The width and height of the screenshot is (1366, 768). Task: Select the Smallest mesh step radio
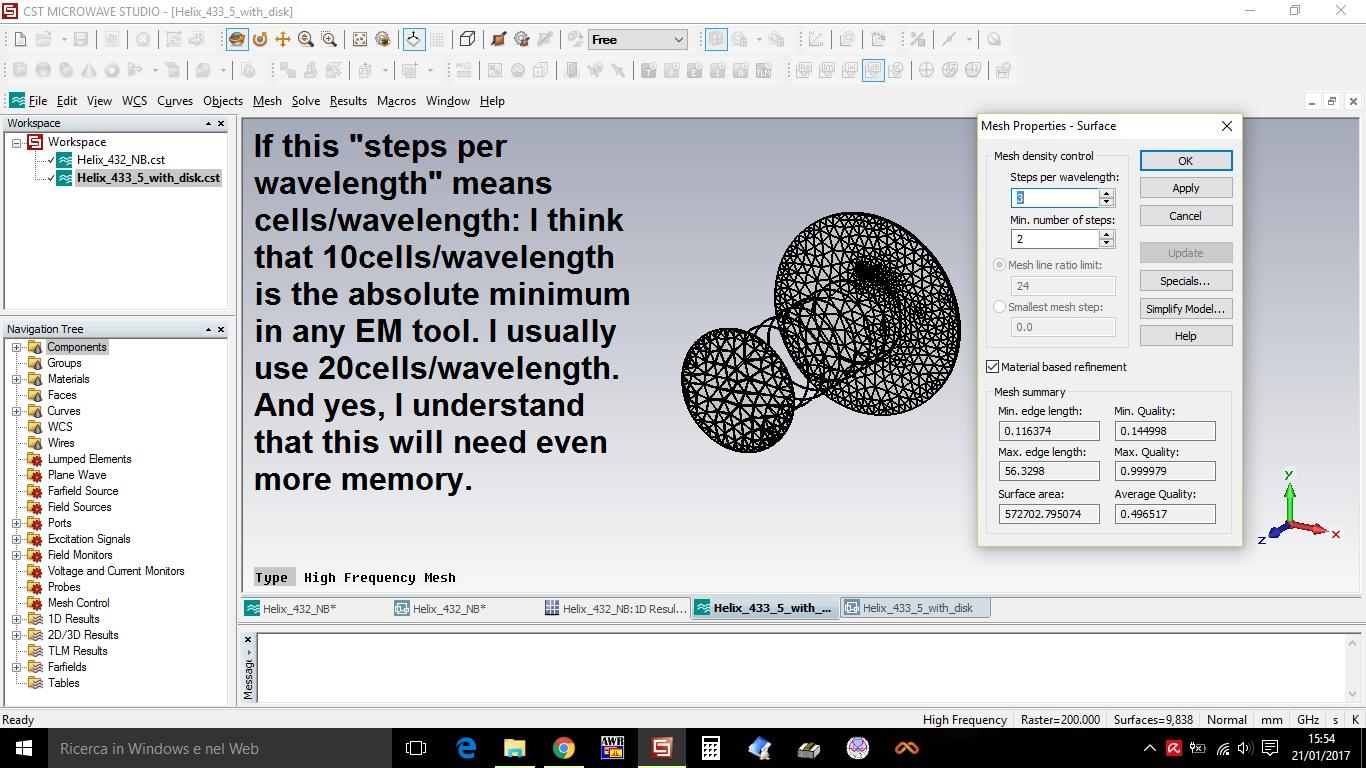(999, 307)
